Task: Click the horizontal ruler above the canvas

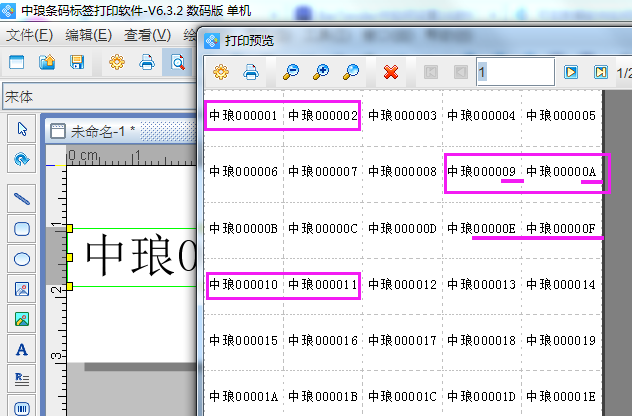Action: tap(131, 156)
